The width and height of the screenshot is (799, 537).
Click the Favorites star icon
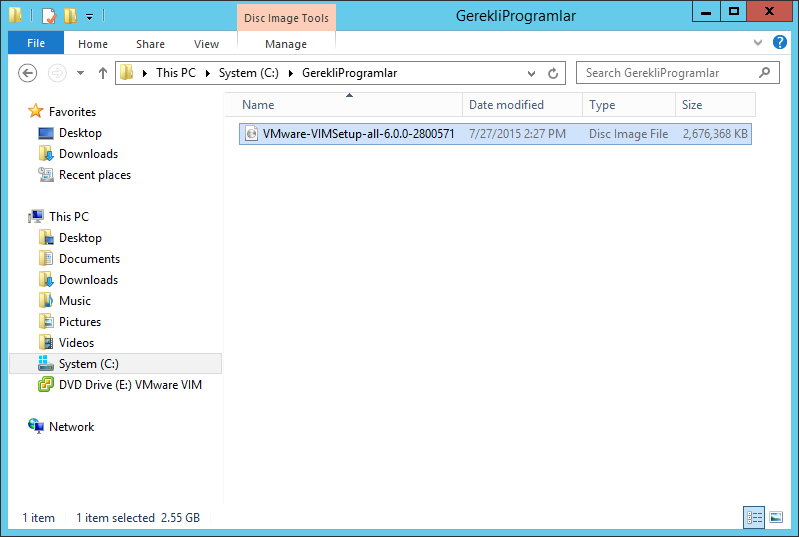tap(36, 111)
